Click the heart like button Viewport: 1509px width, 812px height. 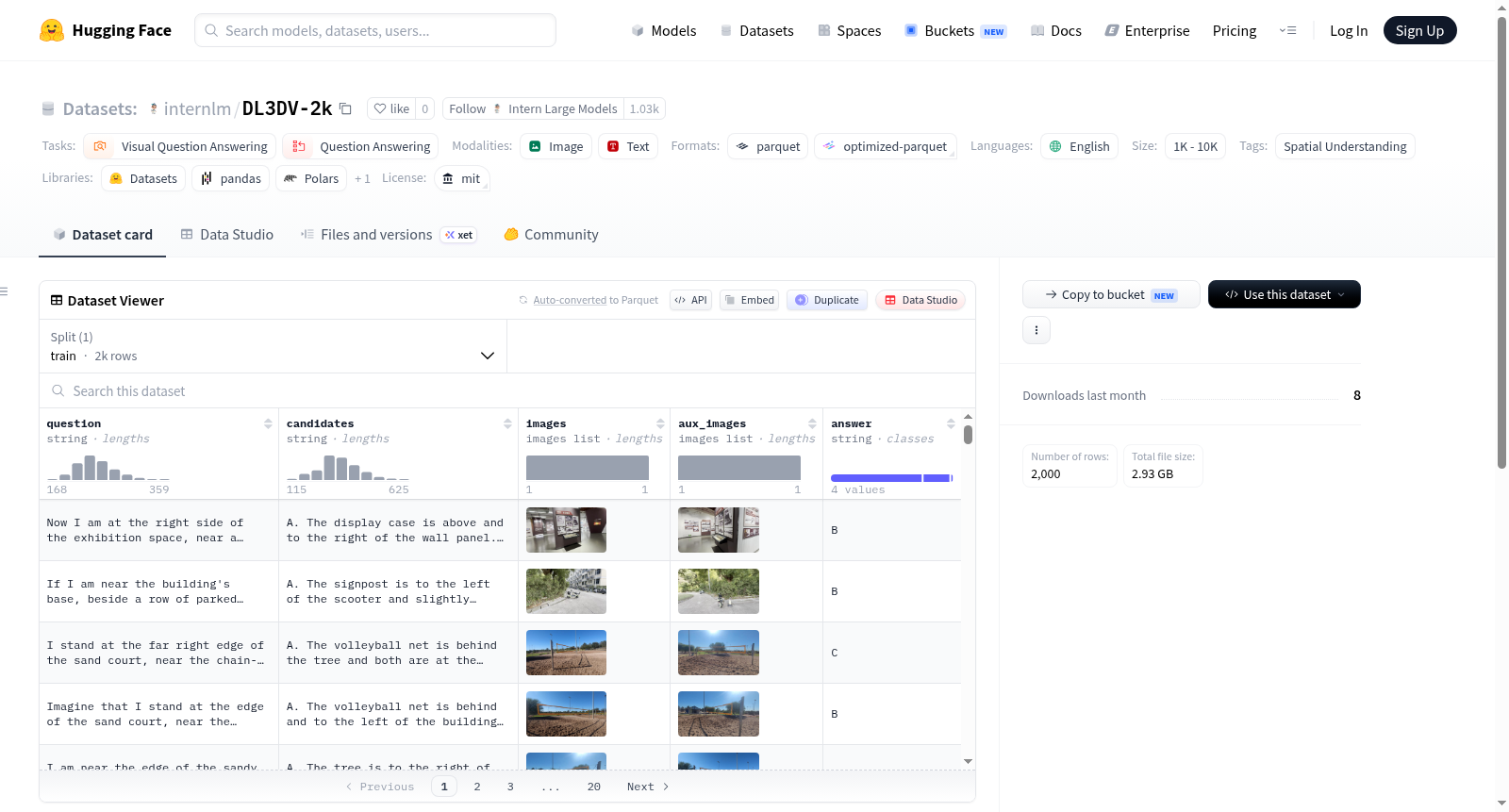pyautogui.click(x=391, y=108)
